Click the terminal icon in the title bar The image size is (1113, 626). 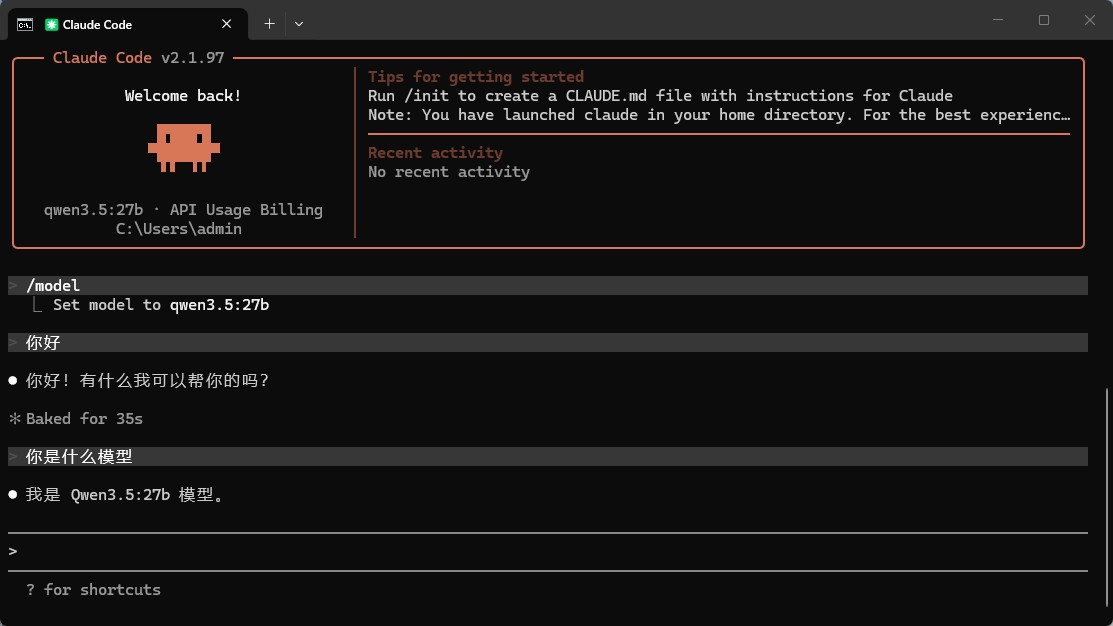(26, 23)
